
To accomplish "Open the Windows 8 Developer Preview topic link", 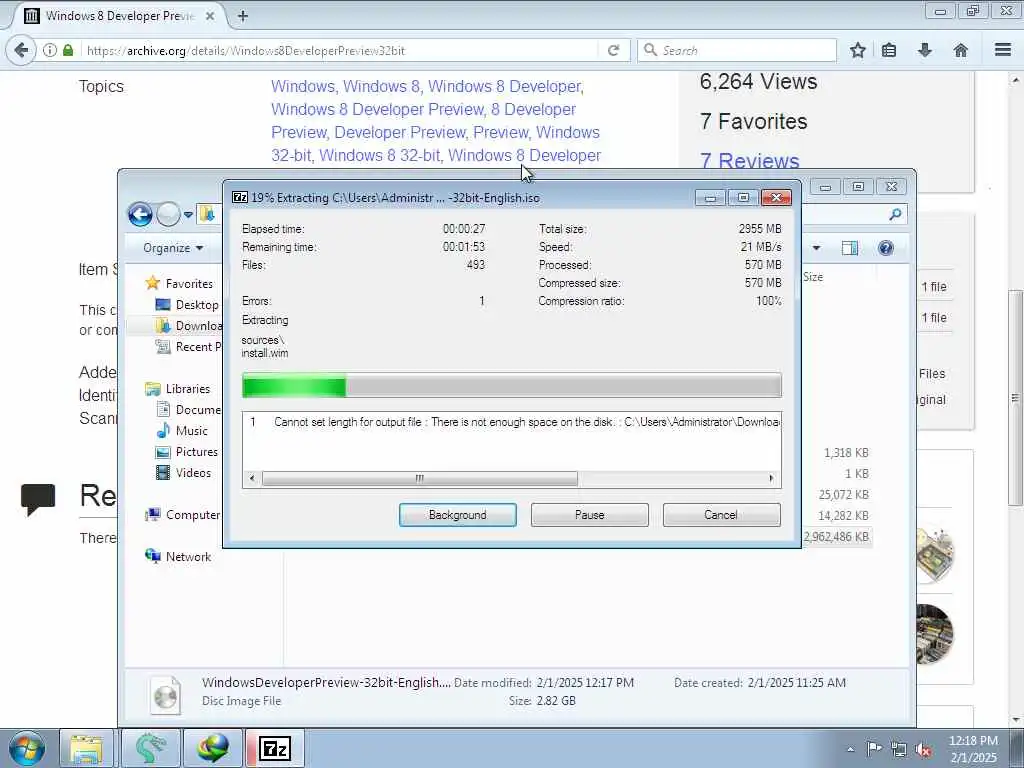I will pos(424,109).
